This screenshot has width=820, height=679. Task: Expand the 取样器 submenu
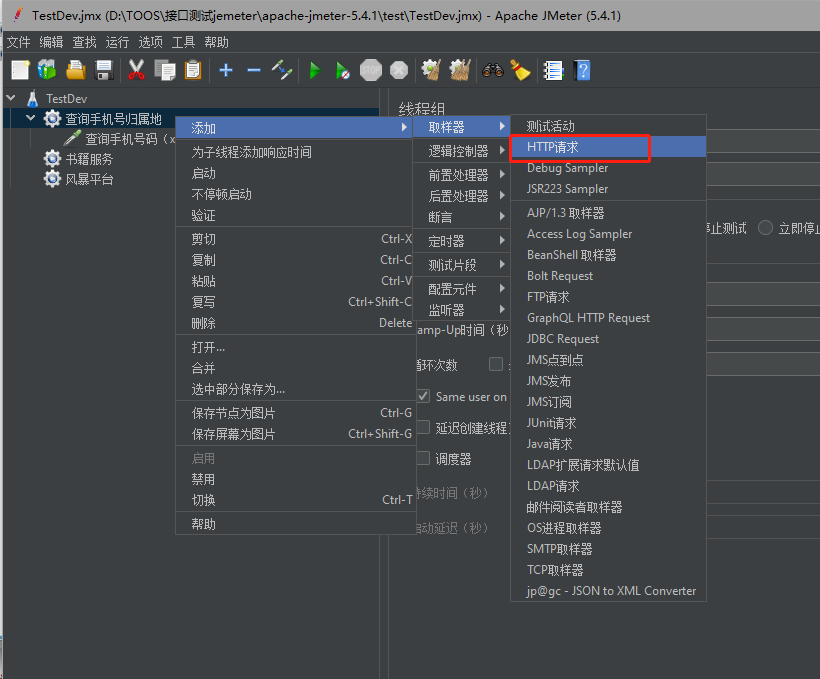click(x=461, y=127)
